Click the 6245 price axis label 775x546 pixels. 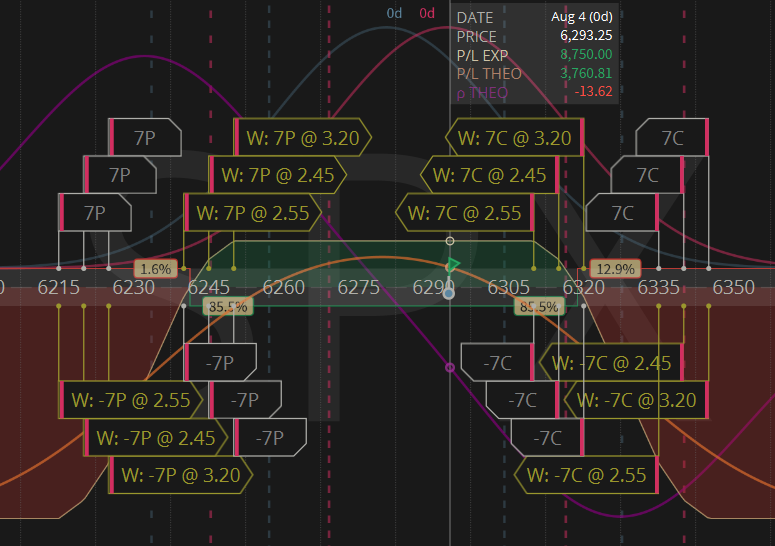(x=209, y=287)
